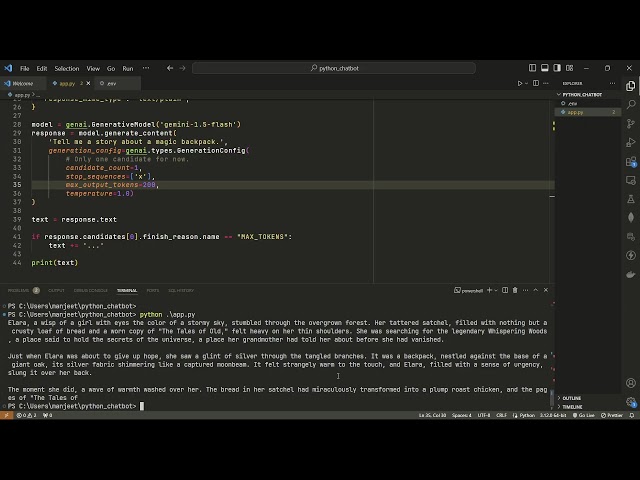Split the editor to the right

[536, 83]
